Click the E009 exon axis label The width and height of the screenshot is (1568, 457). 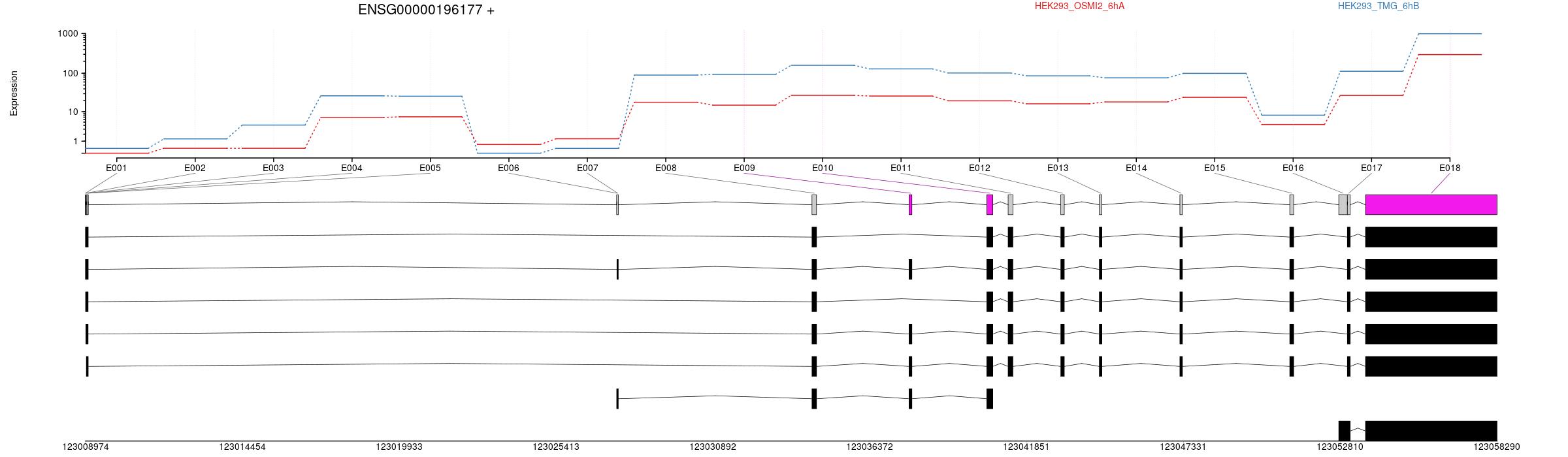(x=744, y=168)
